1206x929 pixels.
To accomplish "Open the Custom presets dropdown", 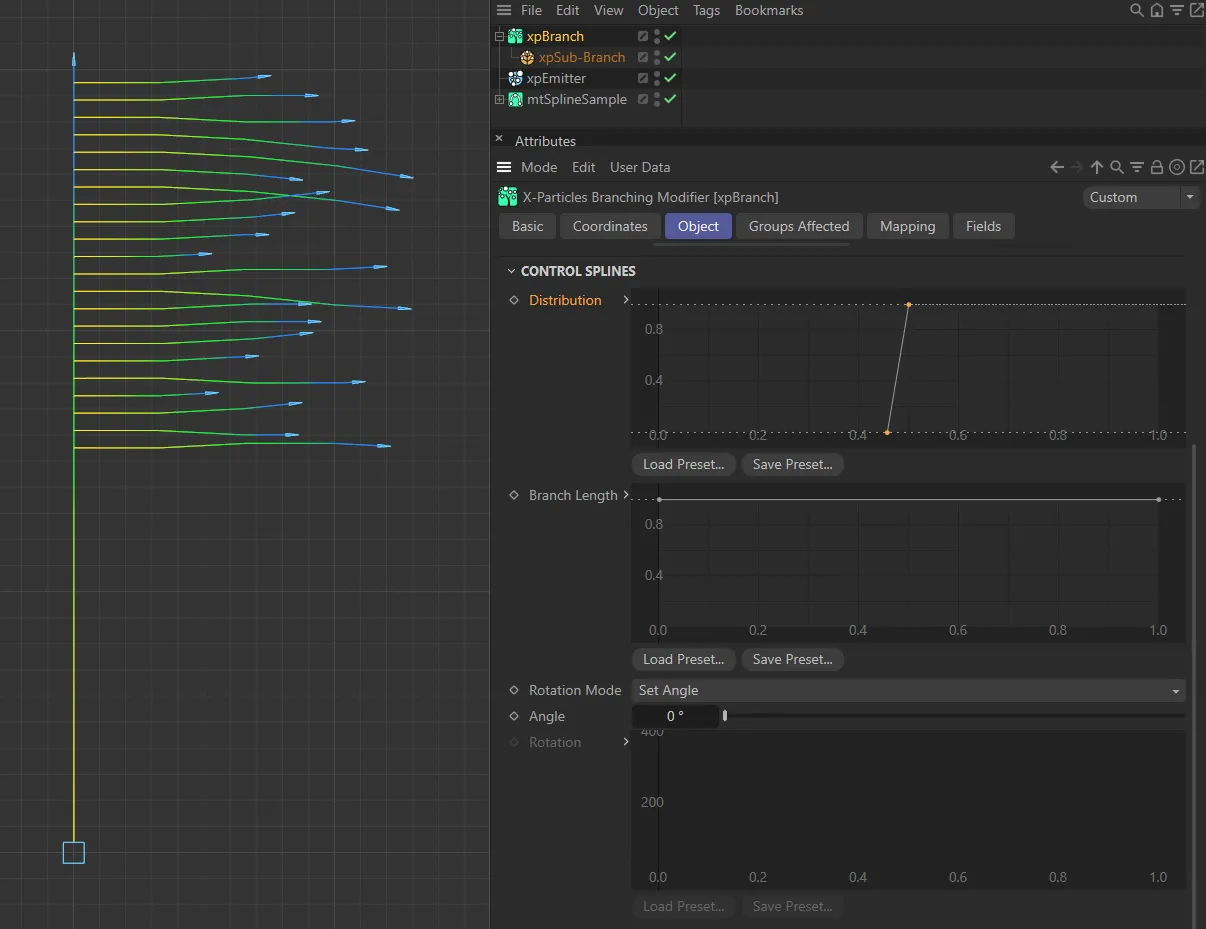I will [x=1140, y=197].
